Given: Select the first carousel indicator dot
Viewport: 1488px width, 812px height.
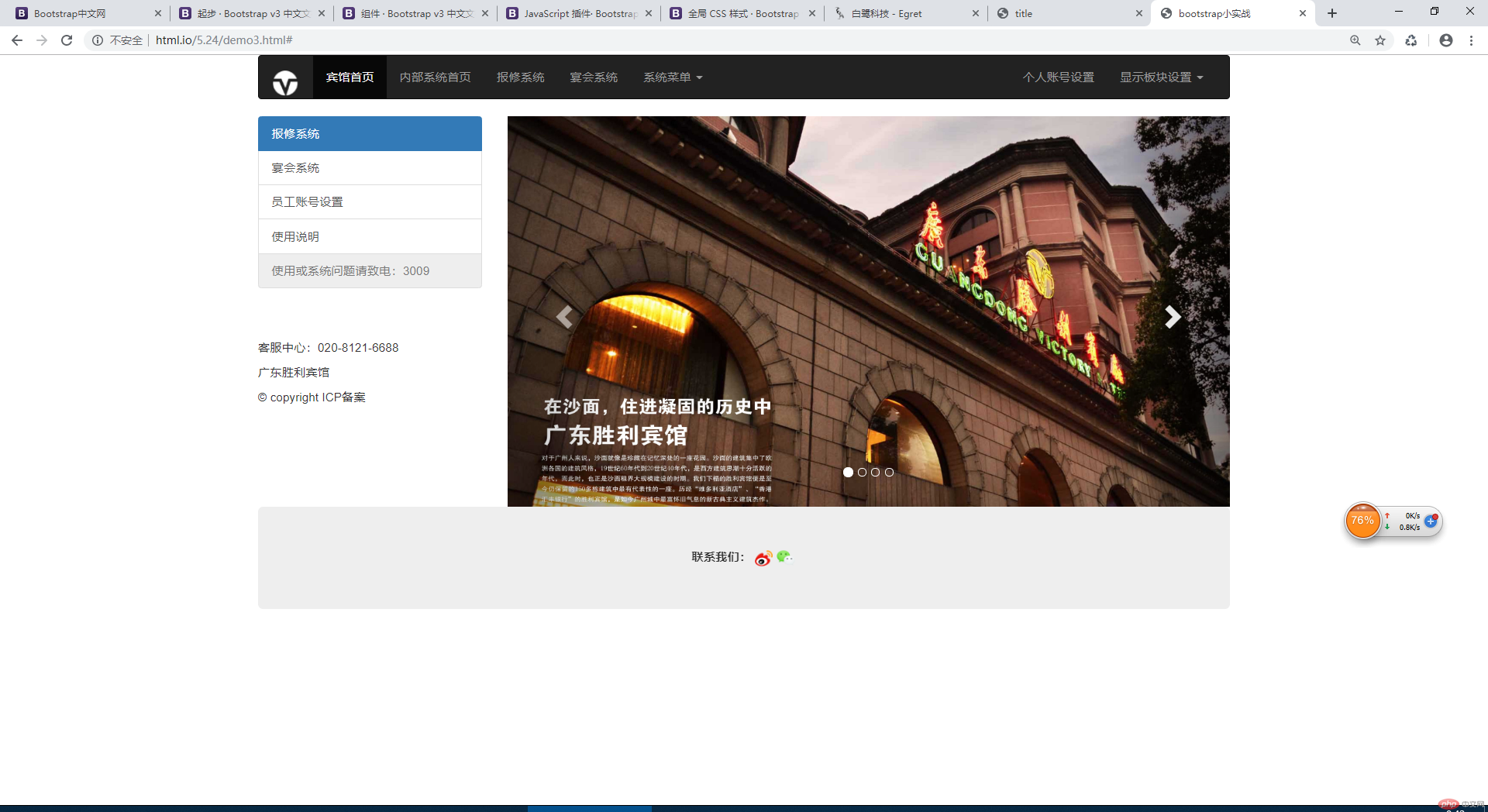Looking at the screenshot, I should [x=848, y=472].
